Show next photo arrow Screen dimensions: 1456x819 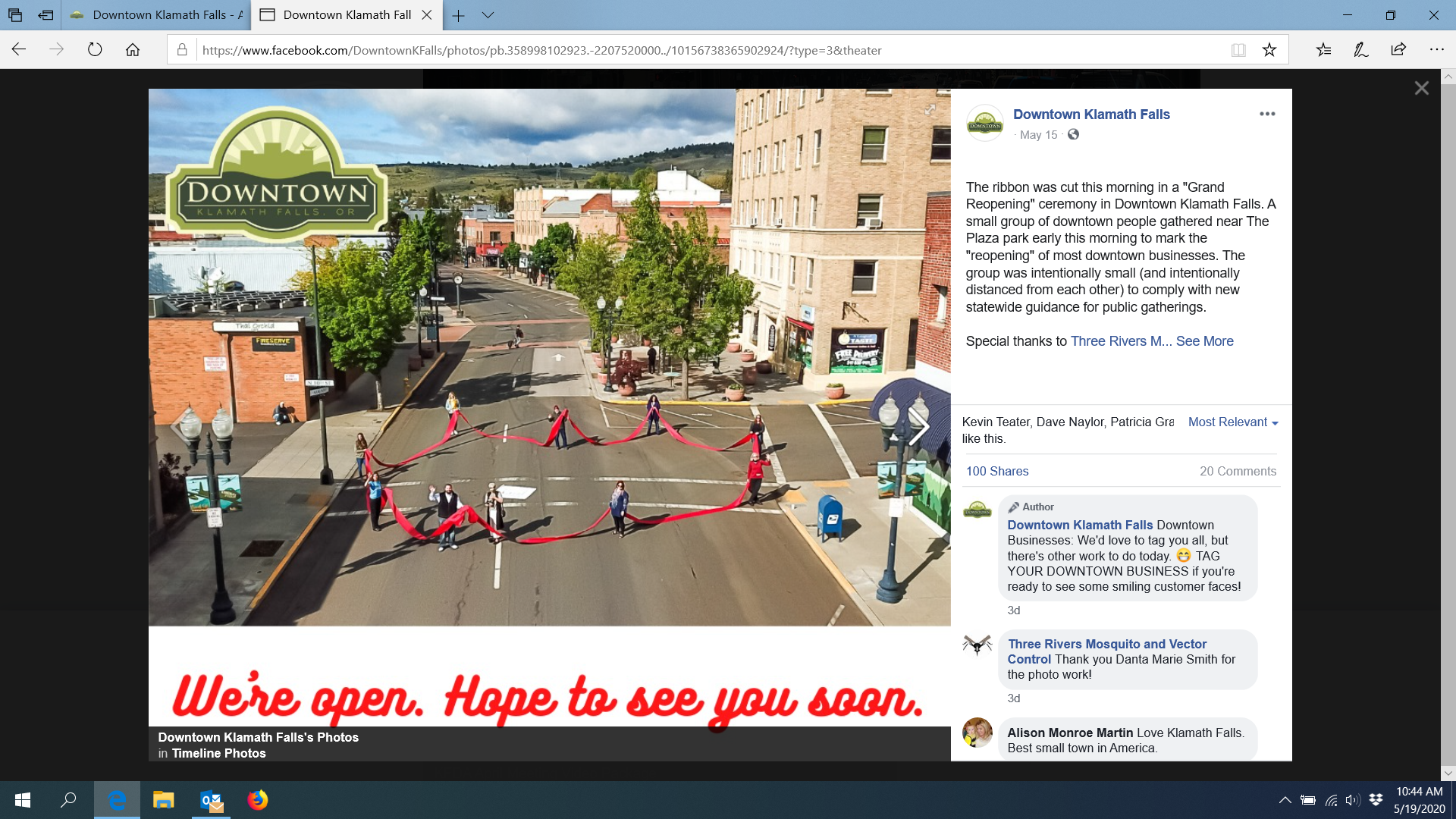tap(918, 427)
